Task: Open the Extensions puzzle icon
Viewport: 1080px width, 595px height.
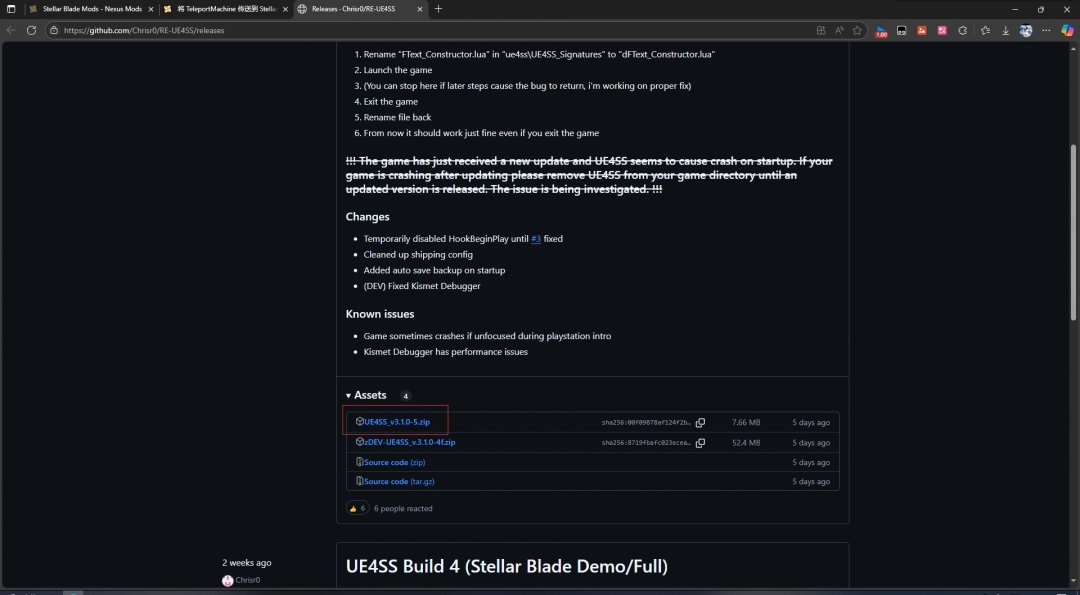Action: coord(963,30)
